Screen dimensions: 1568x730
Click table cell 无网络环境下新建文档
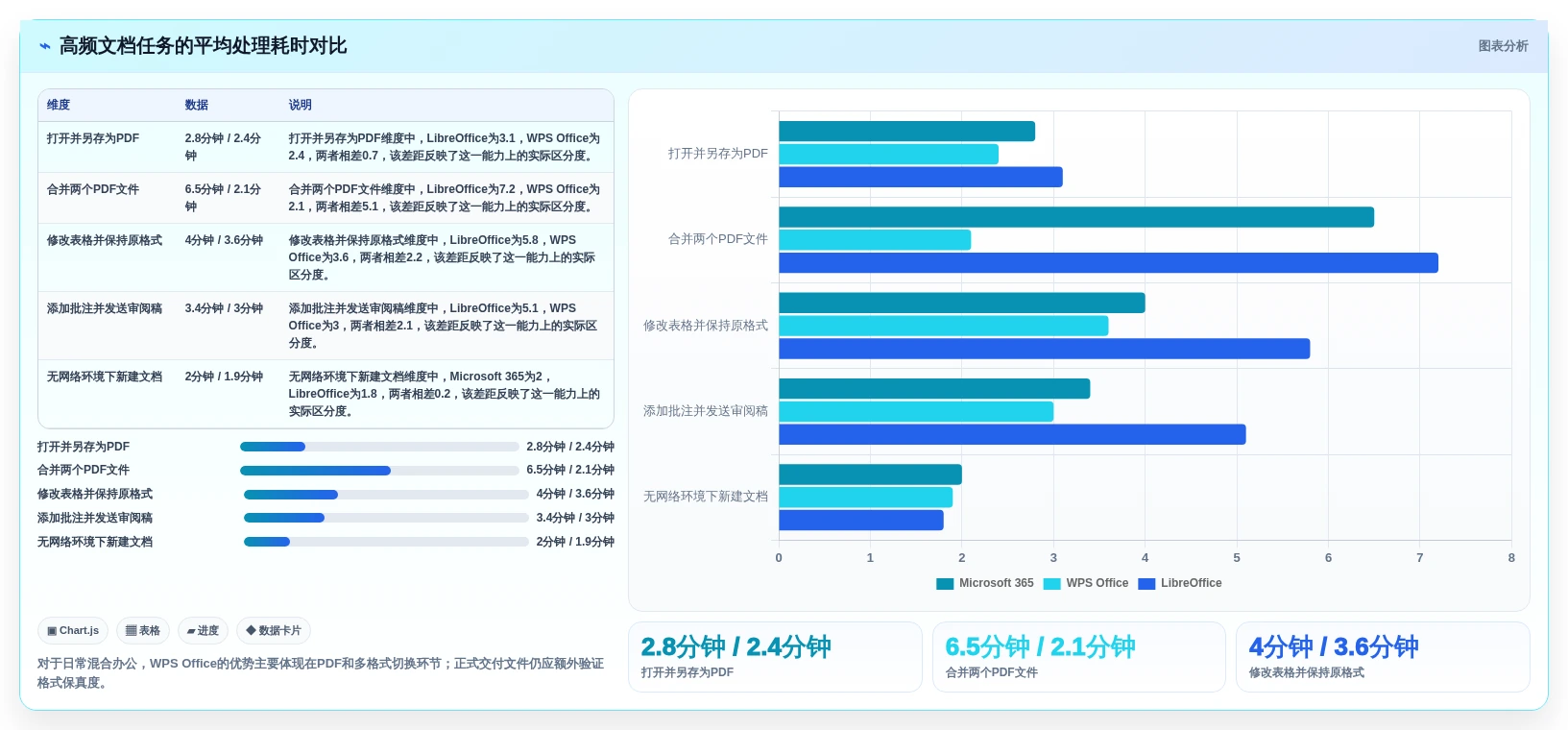coord(108,394)
